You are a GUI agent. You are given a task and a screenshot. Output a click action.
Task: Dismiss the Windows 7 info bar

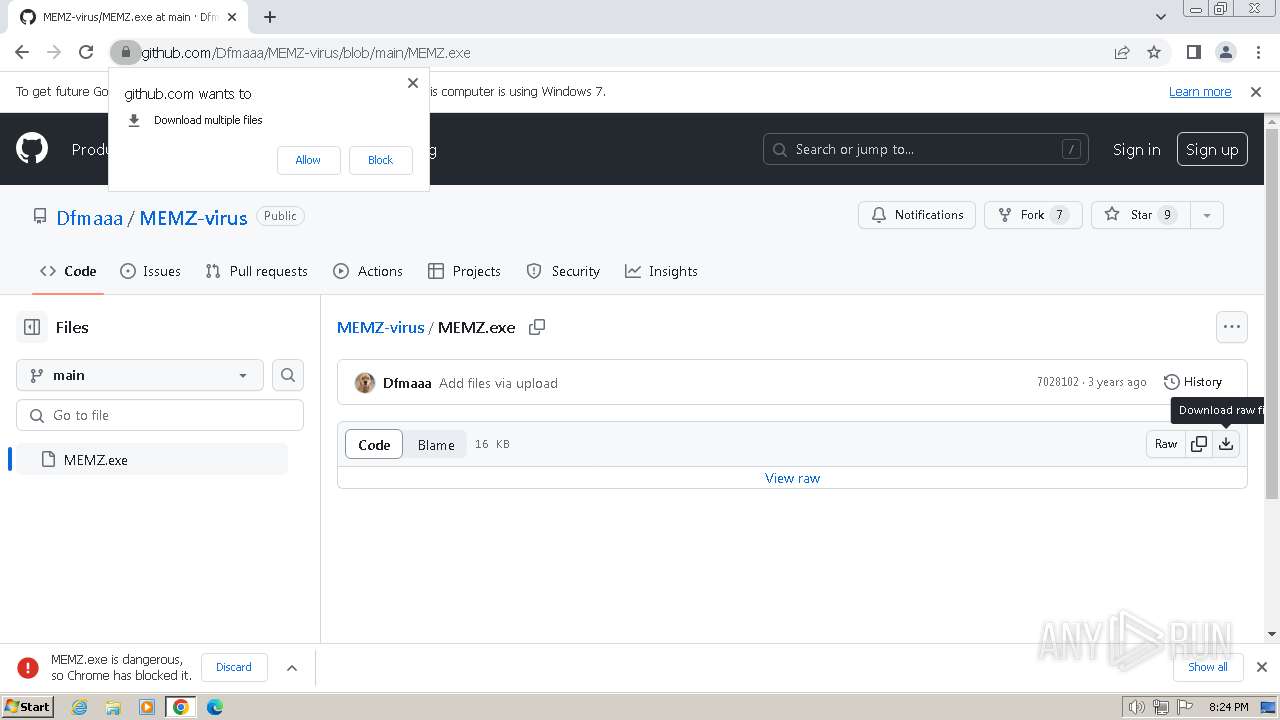(1256, 91)
